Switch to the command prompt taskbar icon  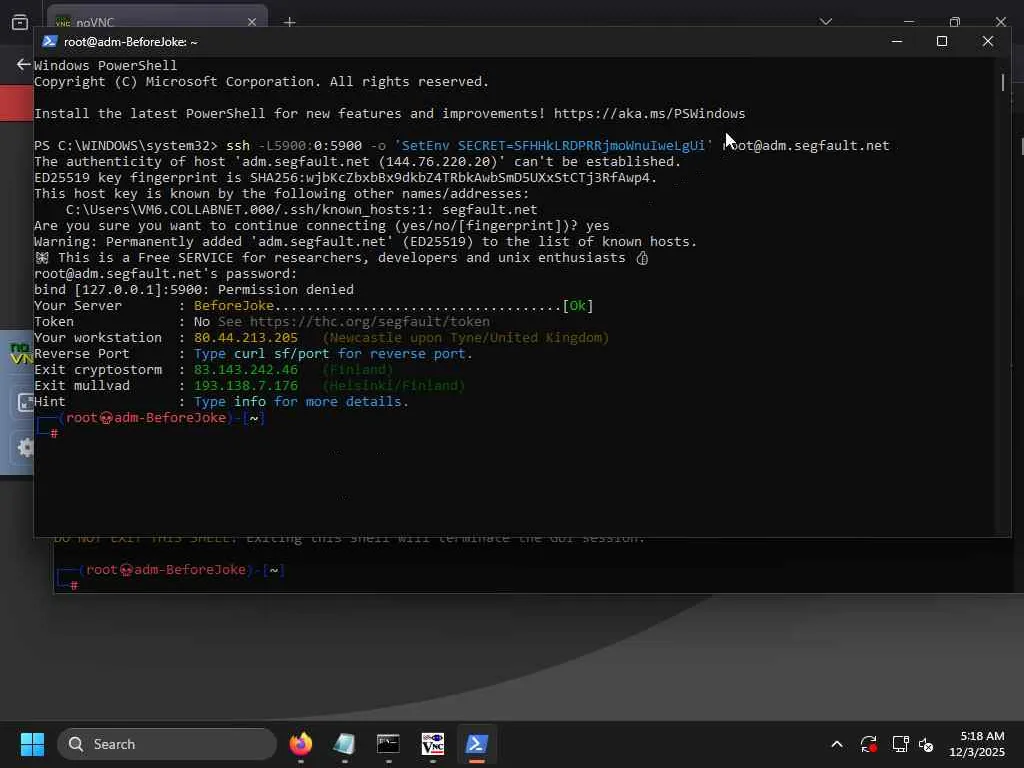pyautogui.click(x=389, y=744)
